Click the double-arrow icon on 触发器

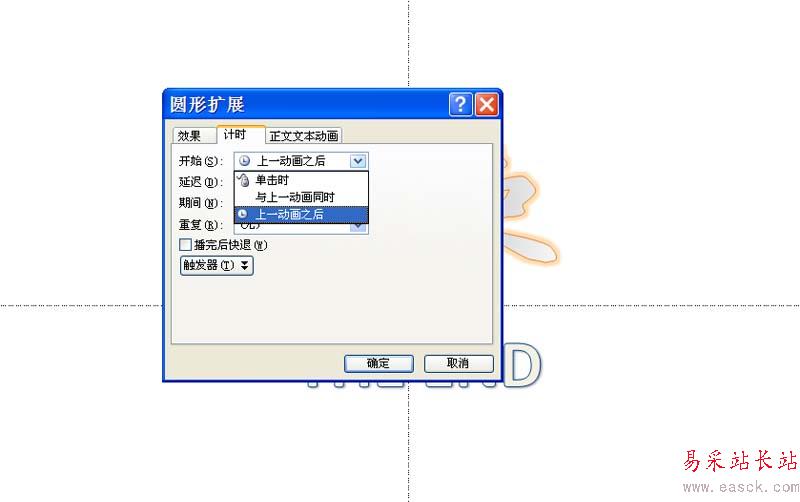(x=244, y=265)
